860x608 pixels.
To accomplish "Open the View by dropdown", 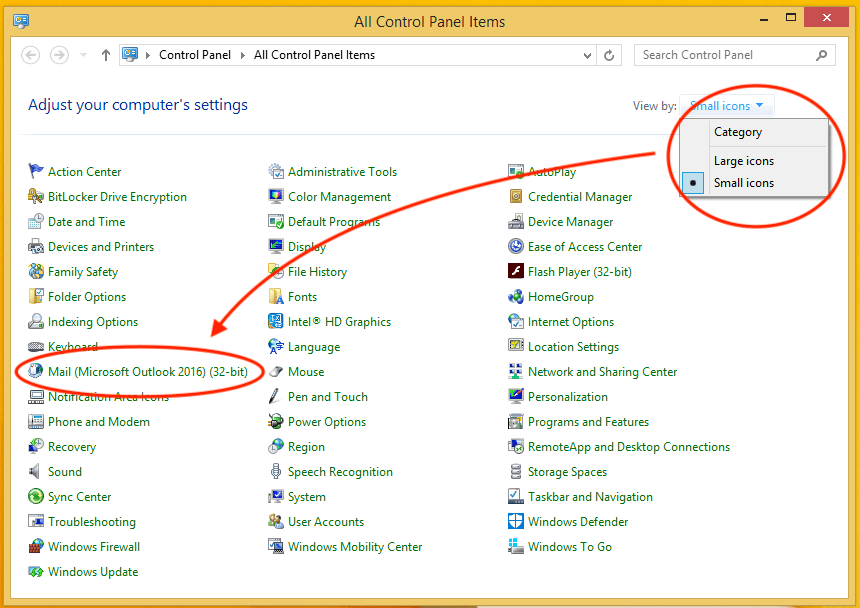I will coord(727,105).
